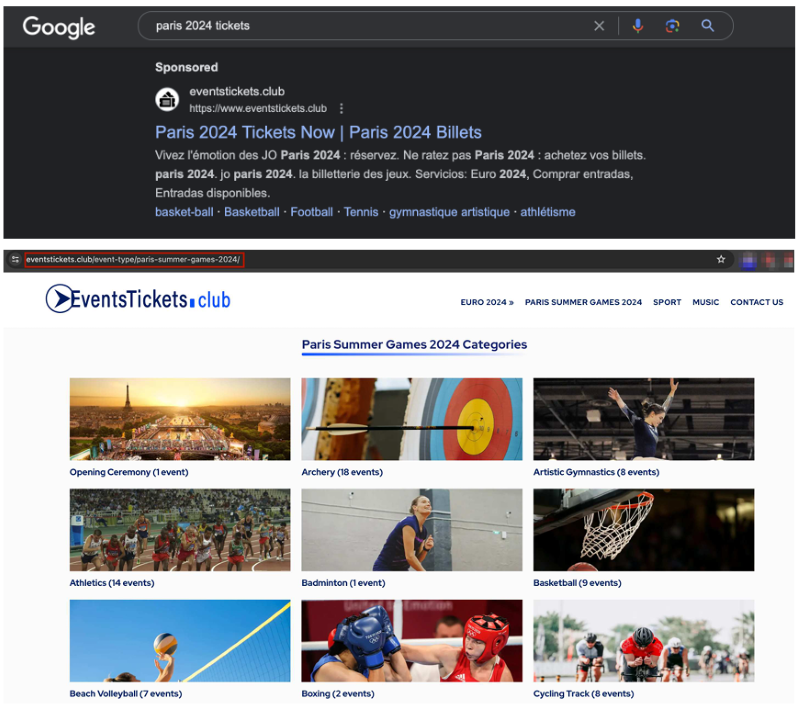This screenshot has width=800, height=711.
Task: Open Google Lens image search
Action: click(x=672, y=26)
